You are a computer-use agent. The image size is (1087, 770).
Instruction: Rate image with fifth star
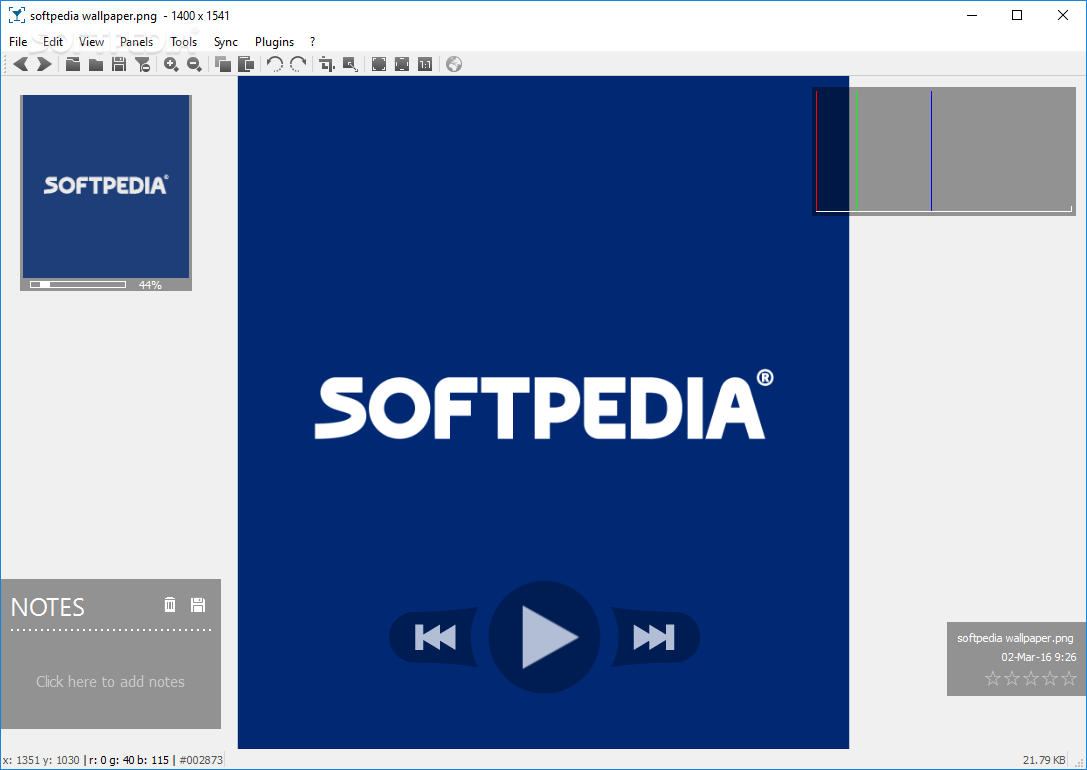[x=1069, y=678]
